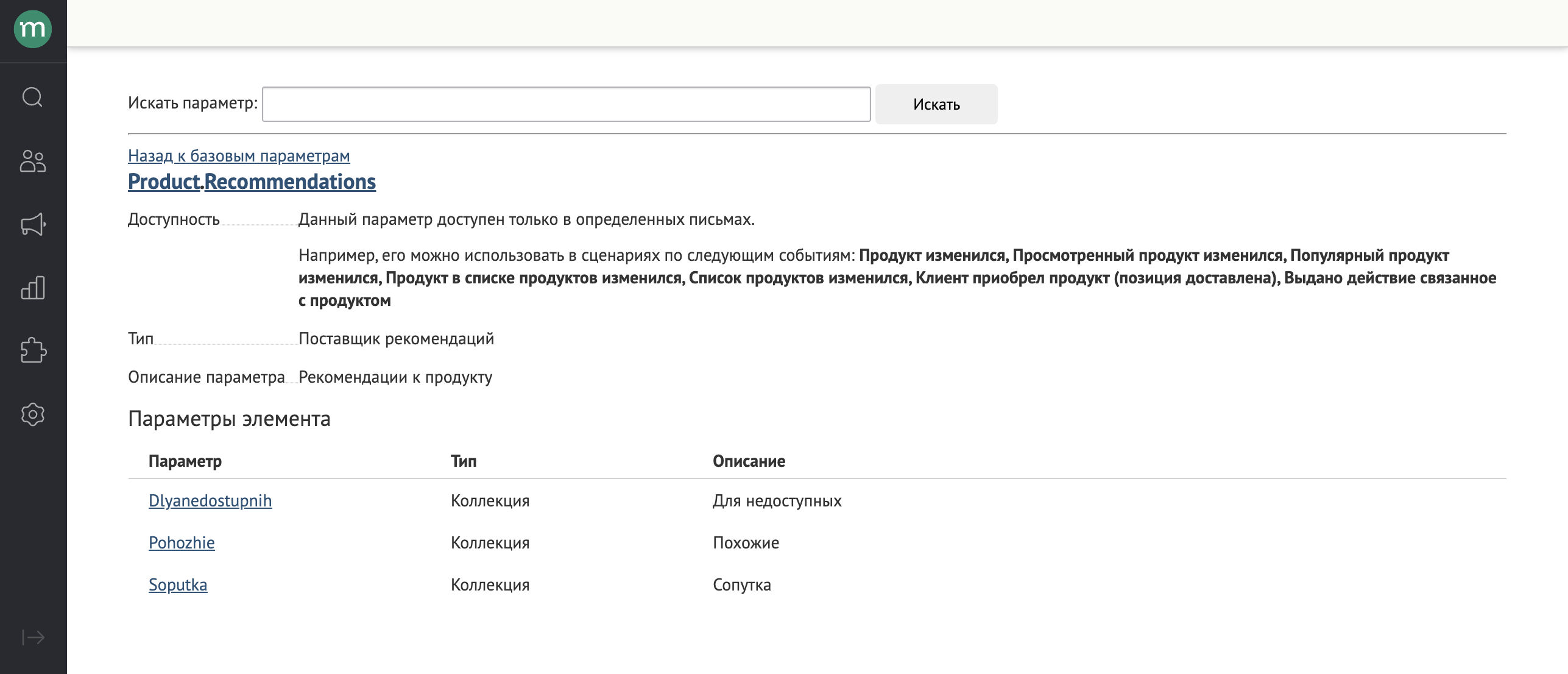The width and height of the screenshot is (1568, 674).
Task: Click 'Данный параметр доступен только в определенных письмах' text
Action: point(526,219)
